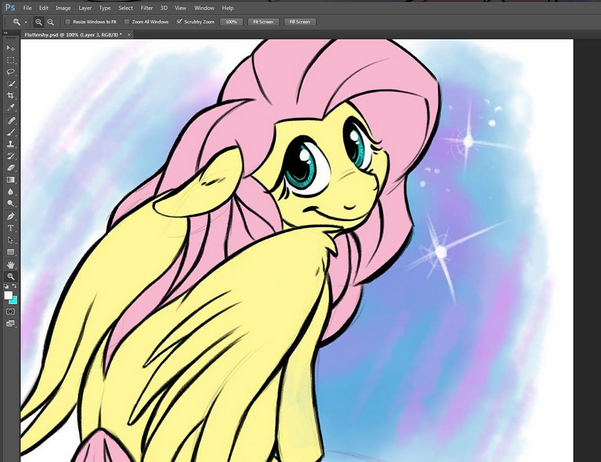Select the Path Selection tool
The height and width of the screenshot is (462, 601).
point(10,240)
